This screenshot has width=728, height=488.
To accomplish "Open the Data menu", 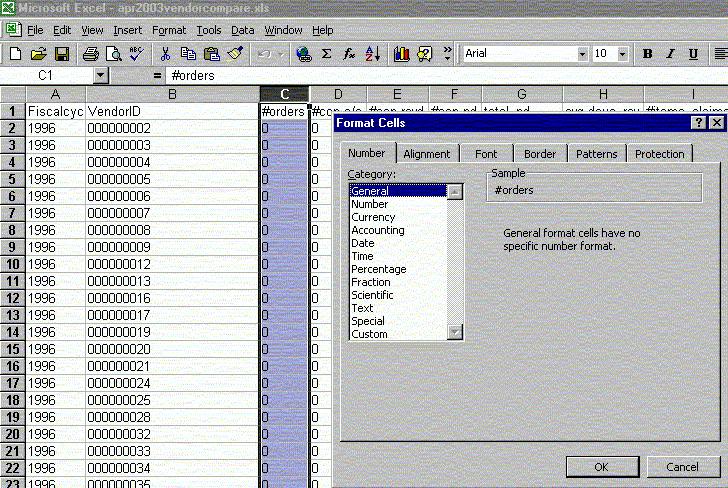I will [x=242, y=30].
